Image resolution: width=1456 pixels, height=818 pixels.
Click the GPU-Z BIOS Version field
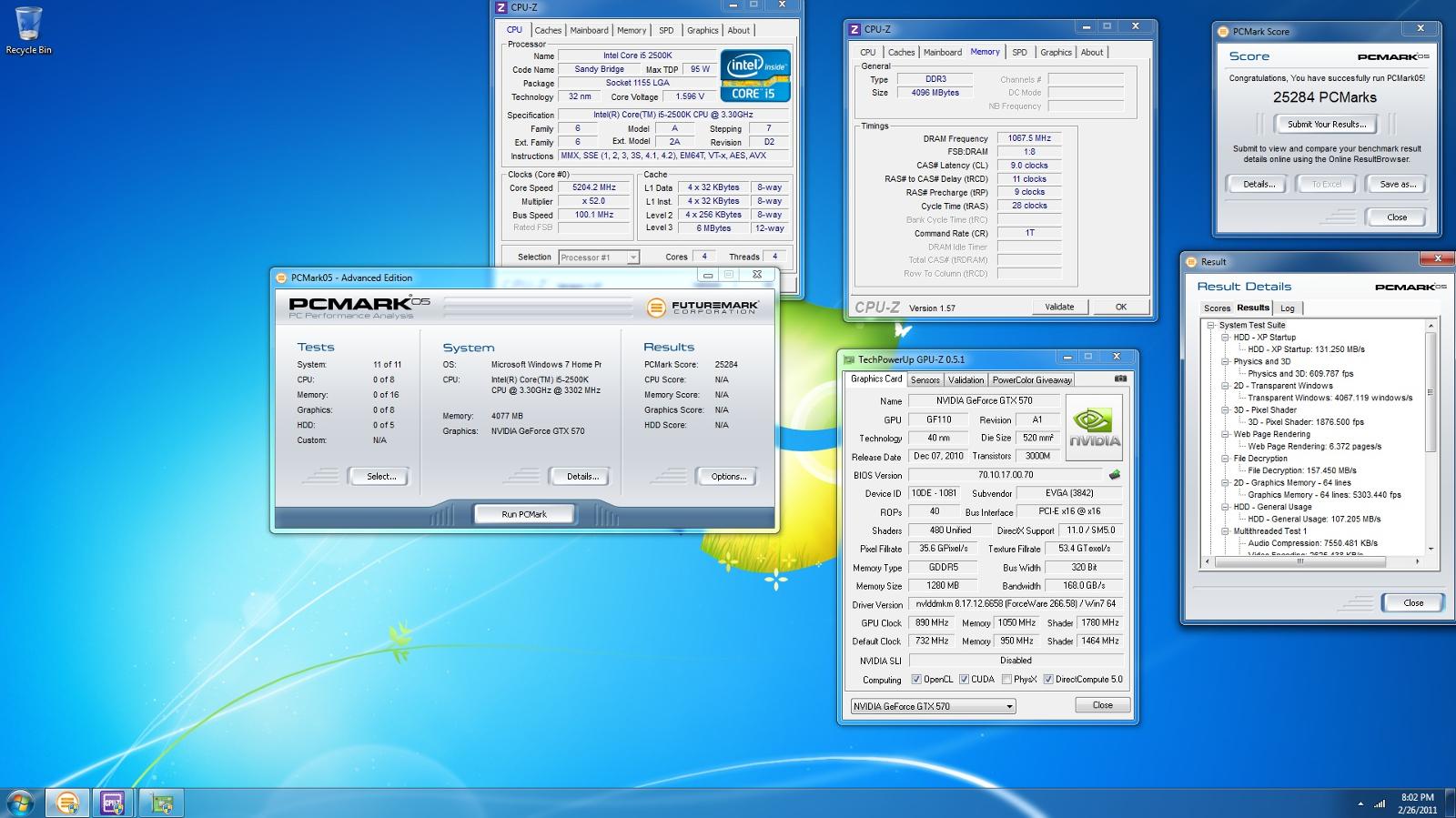tap(1006, 475)
